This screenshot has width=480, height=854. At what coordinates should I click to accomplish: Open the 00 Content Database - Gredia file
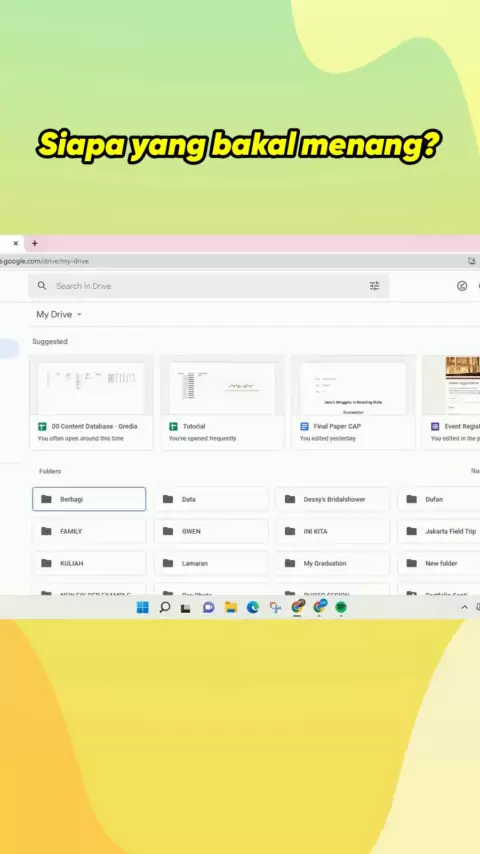[x=91, y=402]
